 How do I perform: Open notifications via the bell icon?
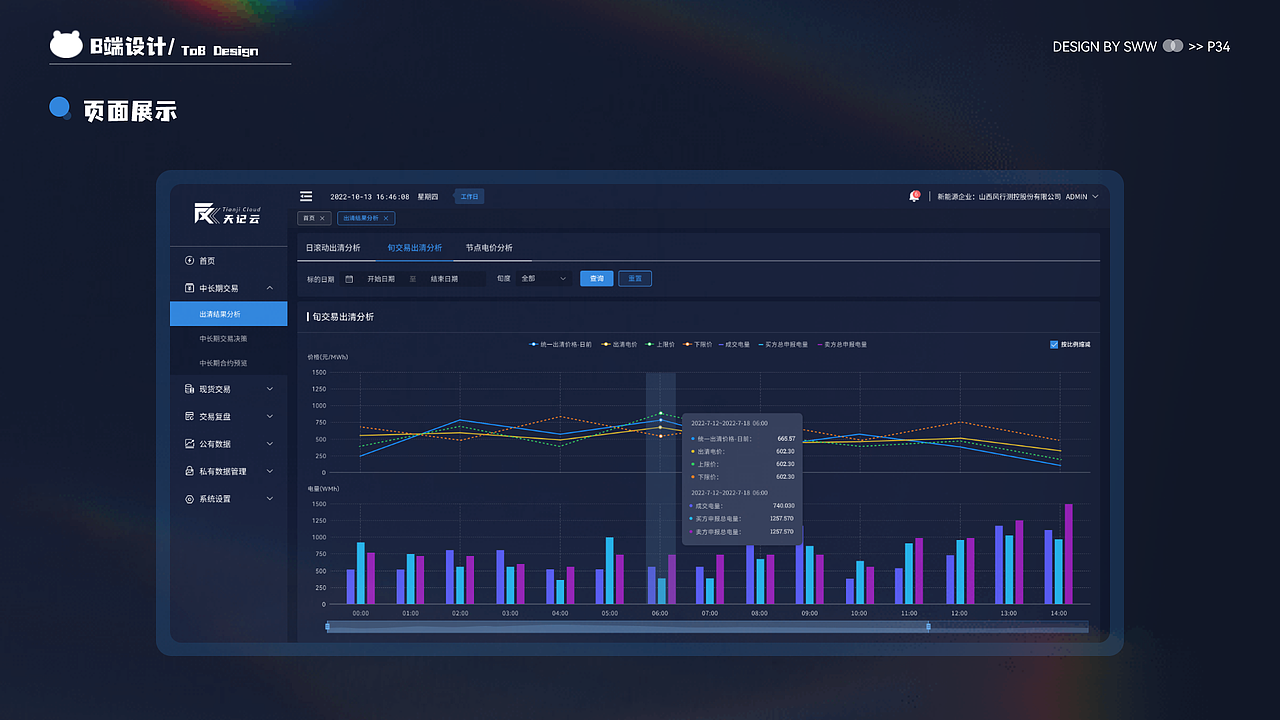[x=913, y=196]
